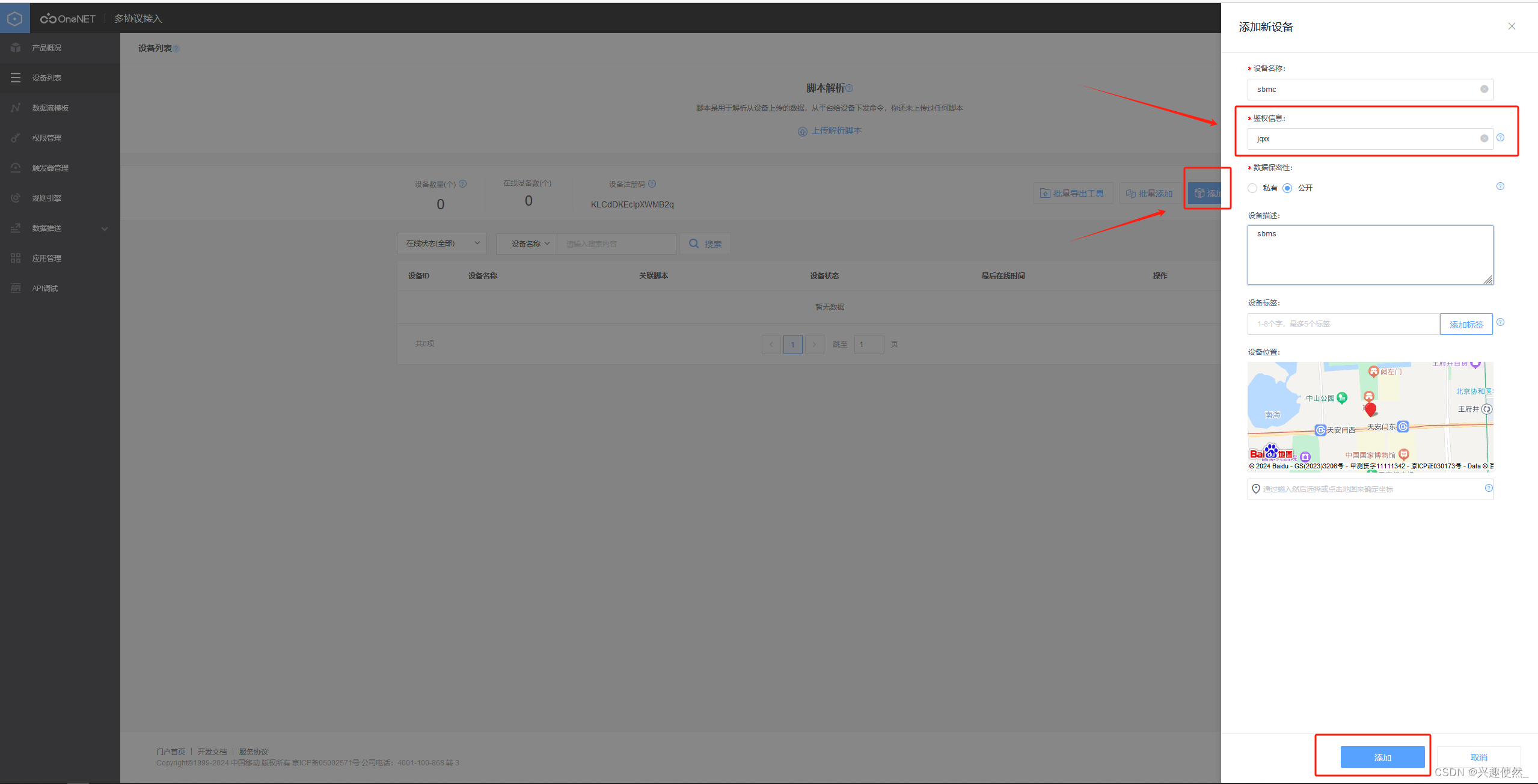Click help icon beside authentication info field
The width and height of the screenshot is (1538, 784).
click(x=1500, y=138)
